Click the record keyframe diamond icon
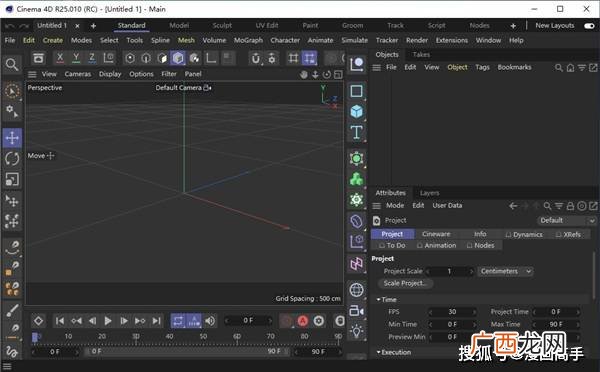Viewport: 600px width, 372px height. [38, 321]
